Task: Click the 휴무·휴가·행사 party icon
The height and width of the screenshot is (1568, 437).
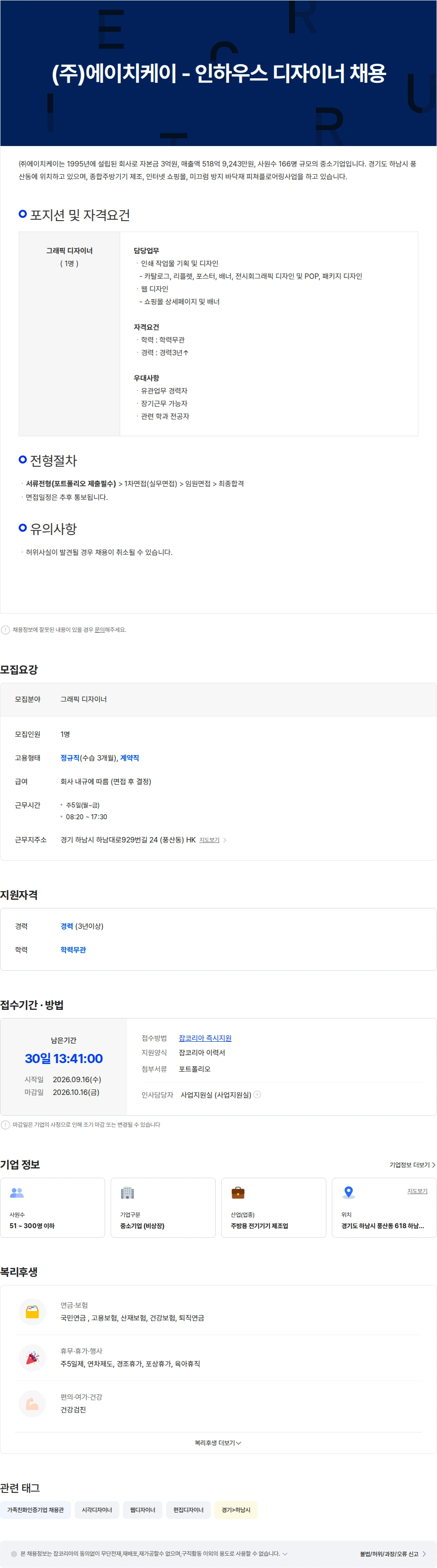Action: 32,1357
